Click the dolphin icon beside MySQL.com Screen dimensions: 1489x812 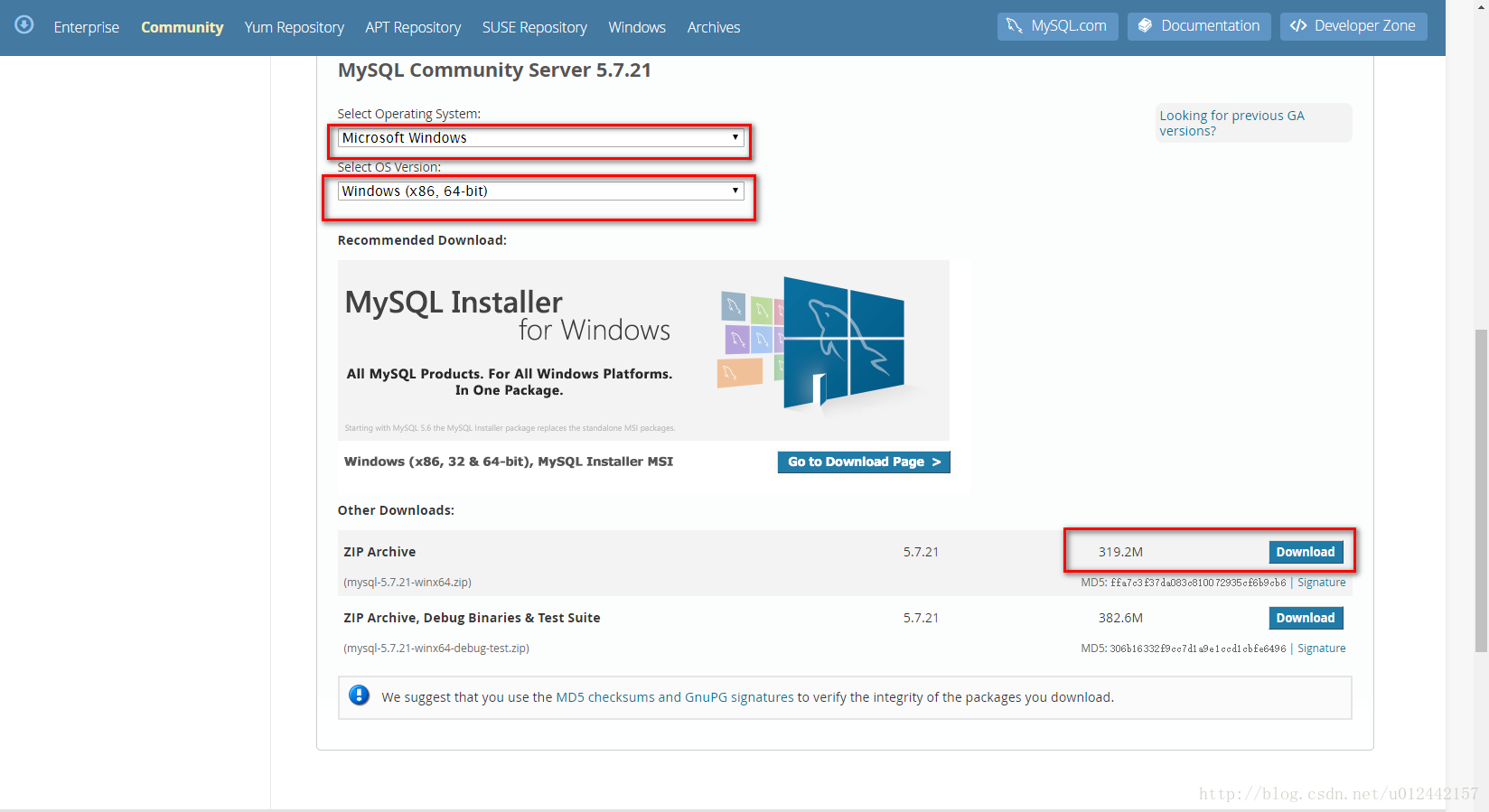(x=1015, y=26)
